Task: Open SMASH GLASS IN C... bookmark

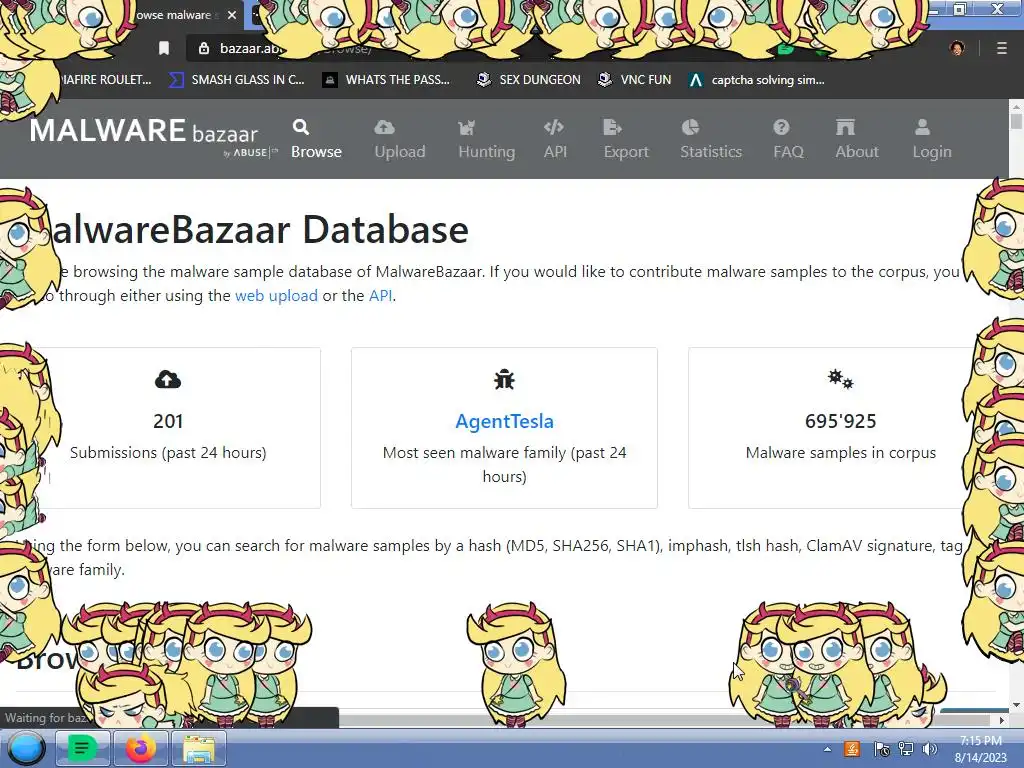Action: [238, 80]
